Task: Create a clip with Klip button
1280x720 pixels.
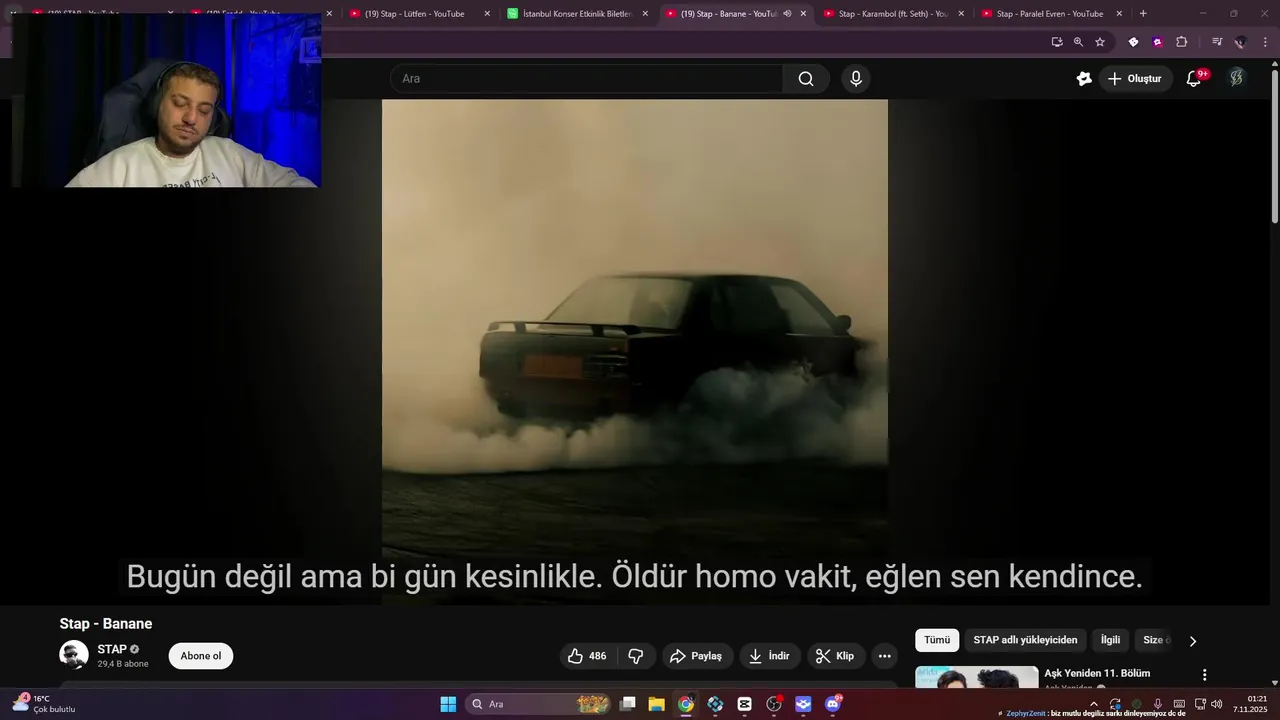Action: (x=836, y=656)
